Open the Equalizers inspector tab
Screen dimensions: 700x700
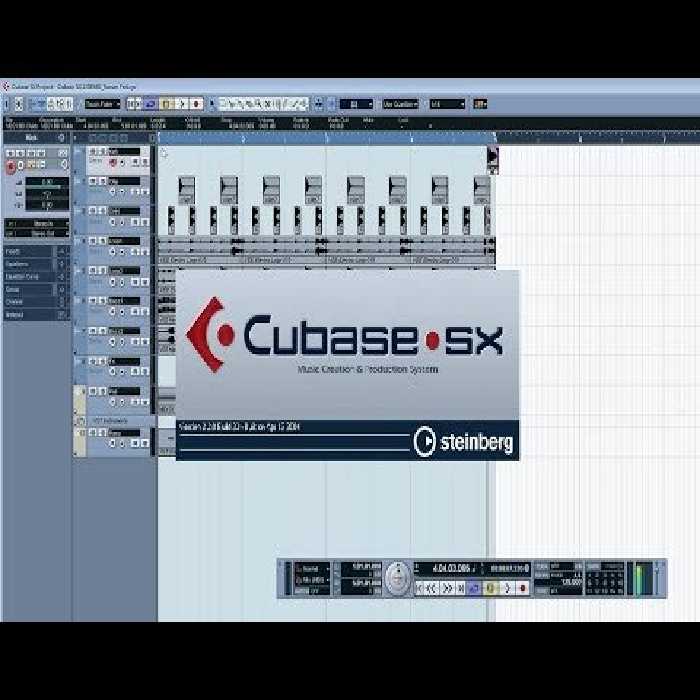(36, 264)
